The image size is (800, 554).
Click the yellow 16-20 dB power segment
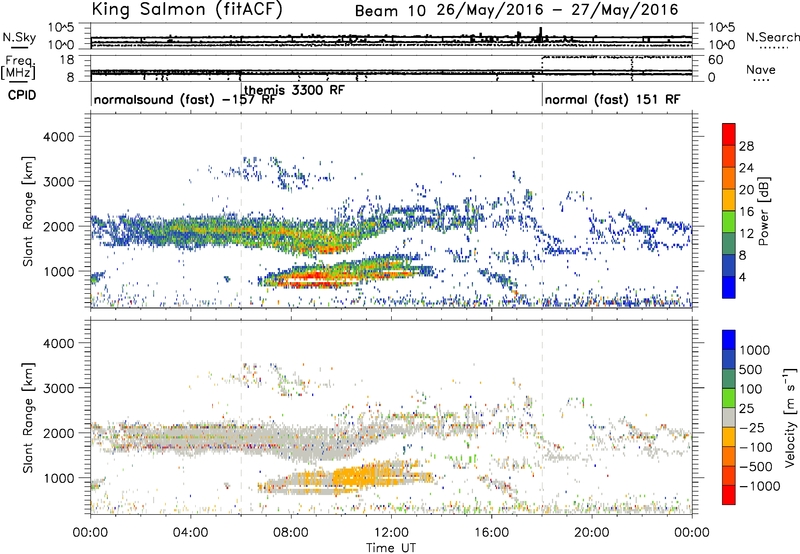tap(729, 200)
